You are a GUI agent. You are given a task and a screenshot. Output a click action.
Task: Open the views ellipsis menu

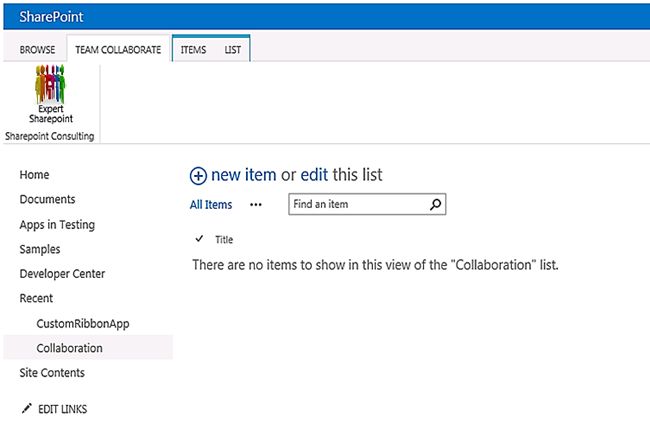[256, 205]
